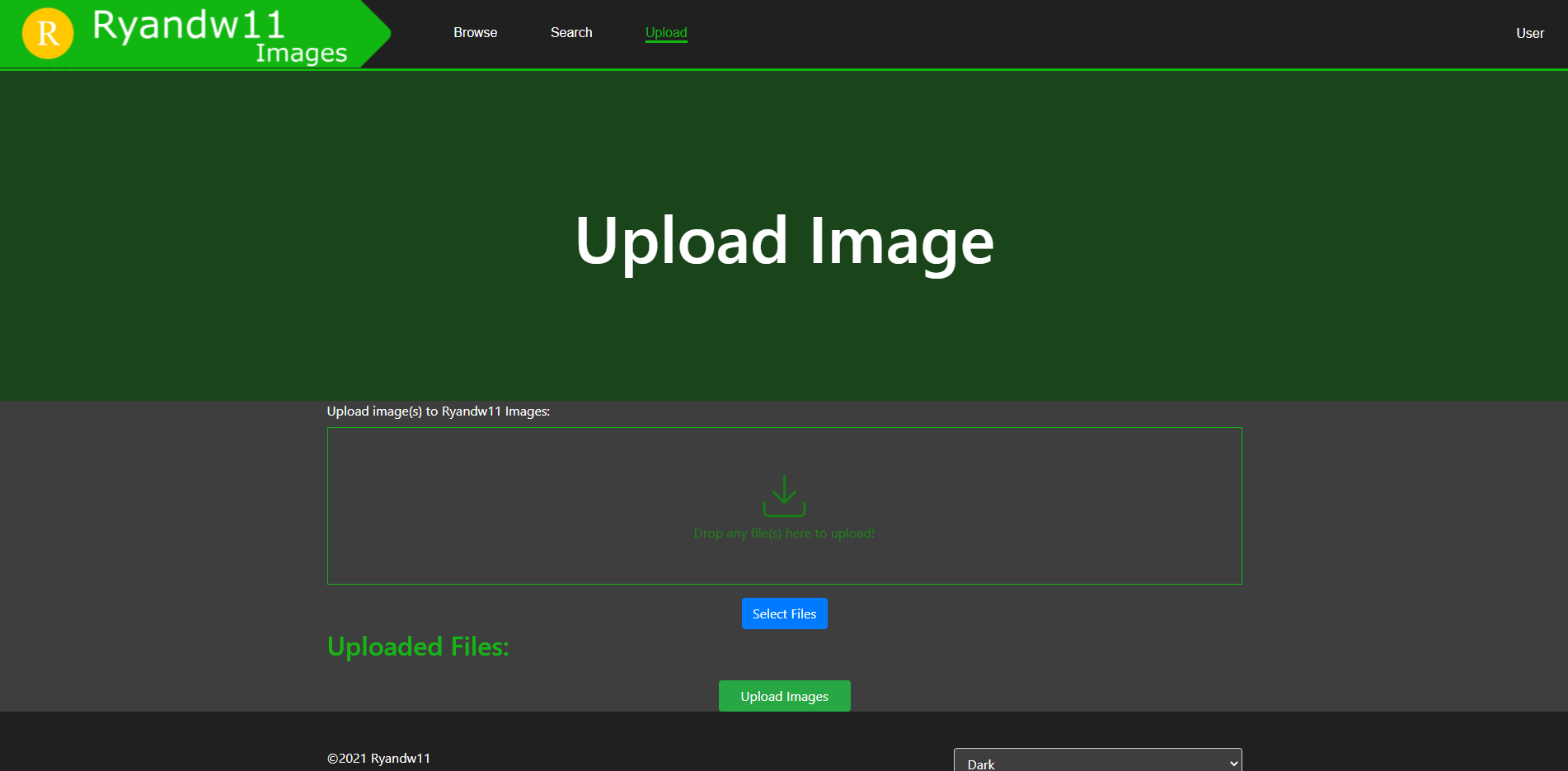
Task: Open the Search page
Action: 571,33
